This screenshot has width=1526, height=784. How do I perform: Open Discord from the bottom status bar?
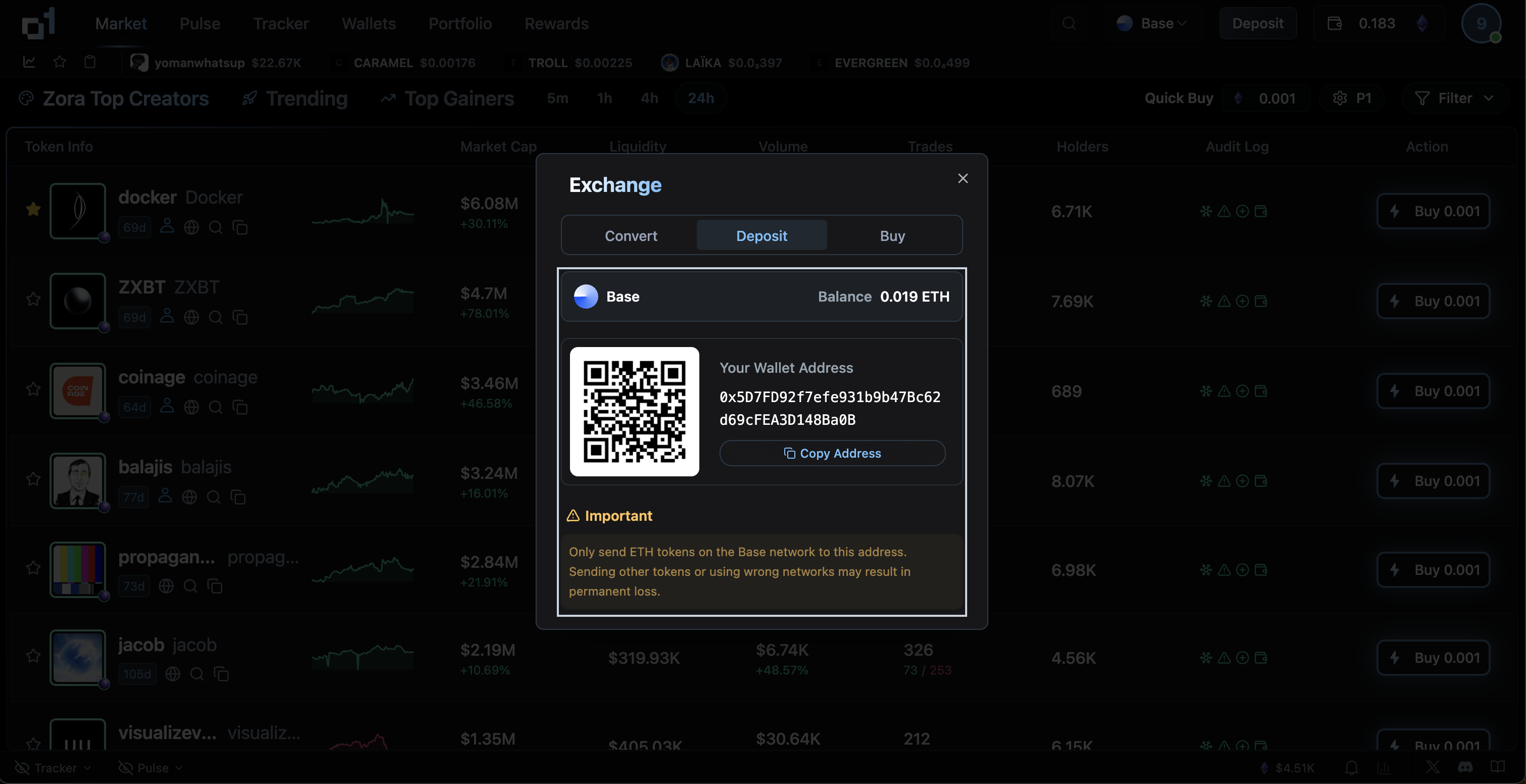tap(1466, 767)
